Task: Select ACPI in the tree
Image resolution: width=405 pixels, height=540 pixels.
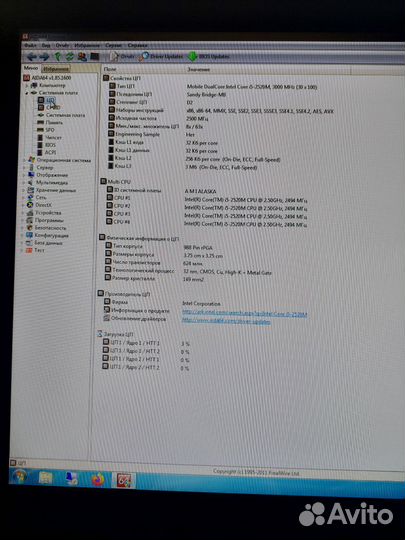Action: [47, 153]
